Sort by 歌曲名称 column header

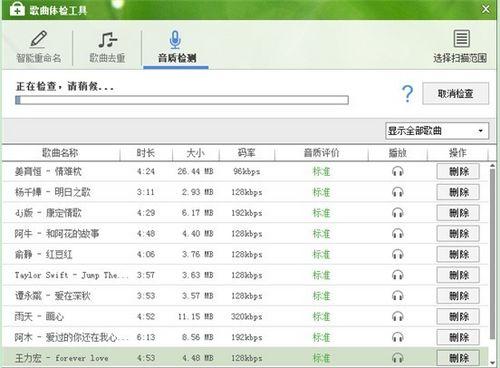[61, 153]
